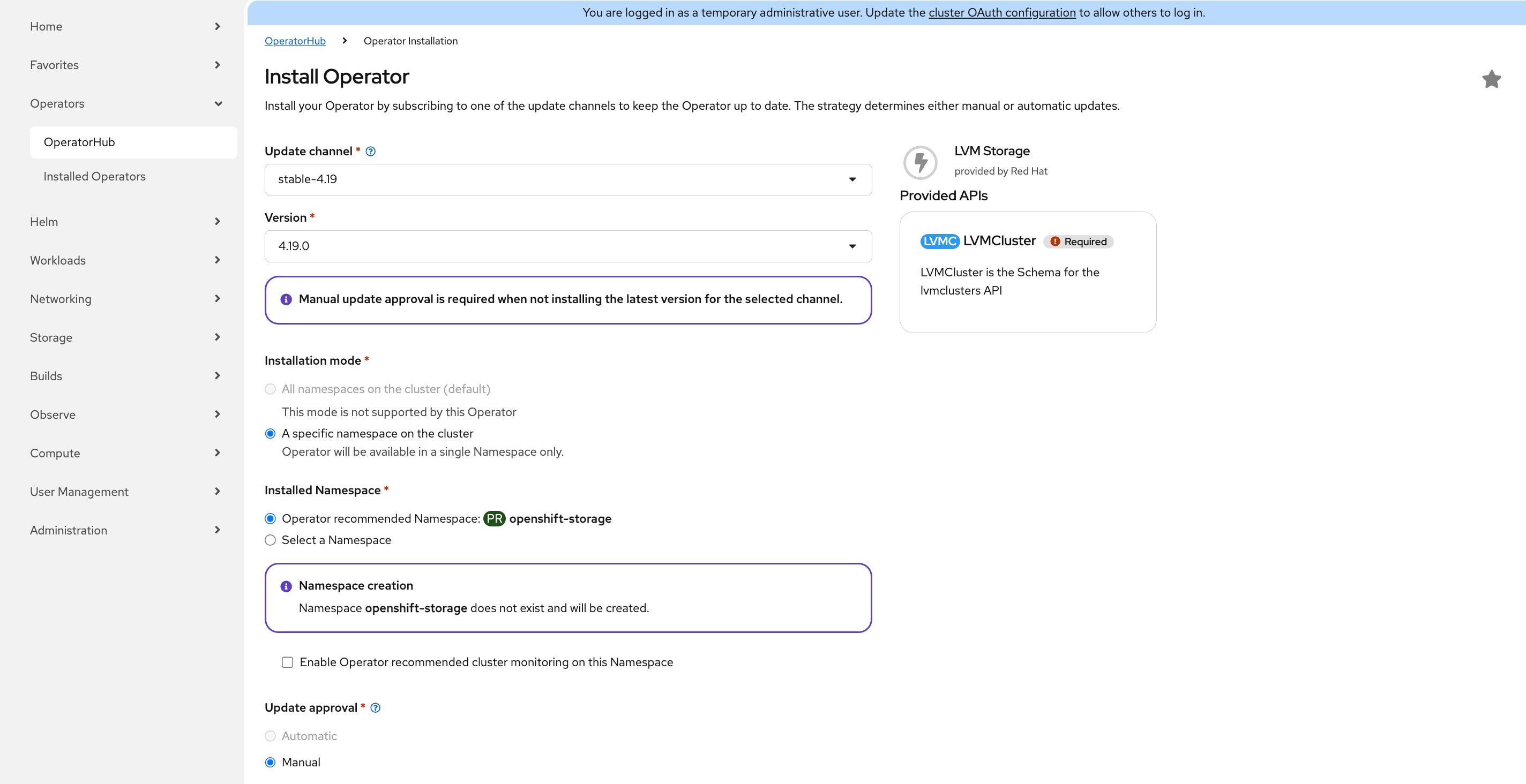Screen dimensions: 1526x784
Task: Expand the Administration navigation section
Action: click(x=125, y=530)
